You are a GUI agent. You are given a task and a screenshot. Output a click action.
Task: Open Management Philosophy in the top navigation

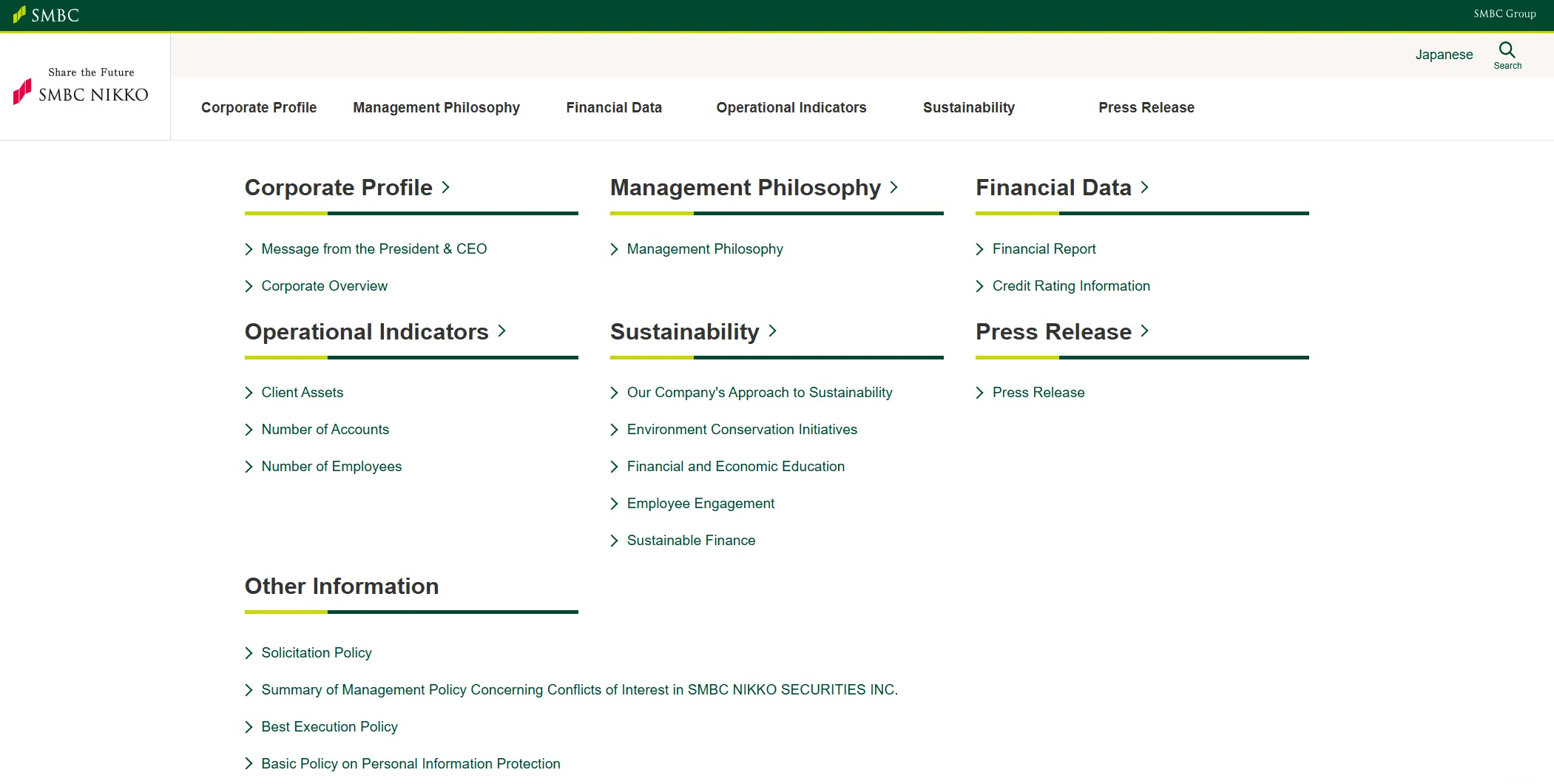pyautogui.click(x=436, y=107)
